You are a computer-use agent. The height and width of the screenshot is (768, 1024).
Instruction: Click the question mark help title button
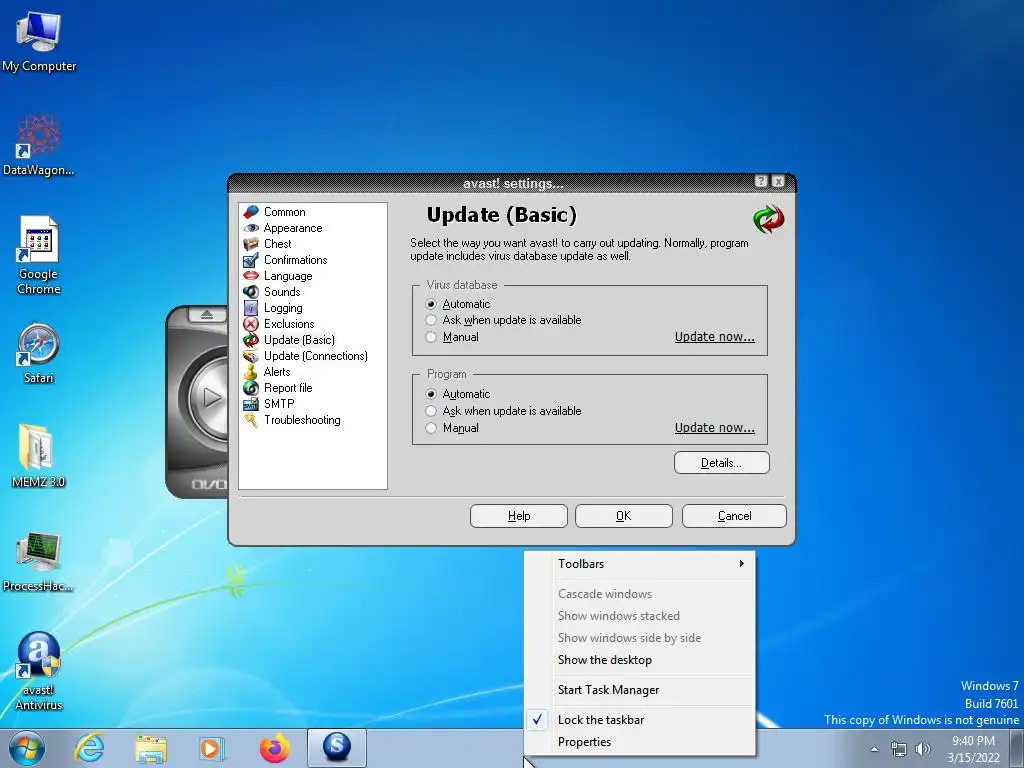tap(761, 182)
